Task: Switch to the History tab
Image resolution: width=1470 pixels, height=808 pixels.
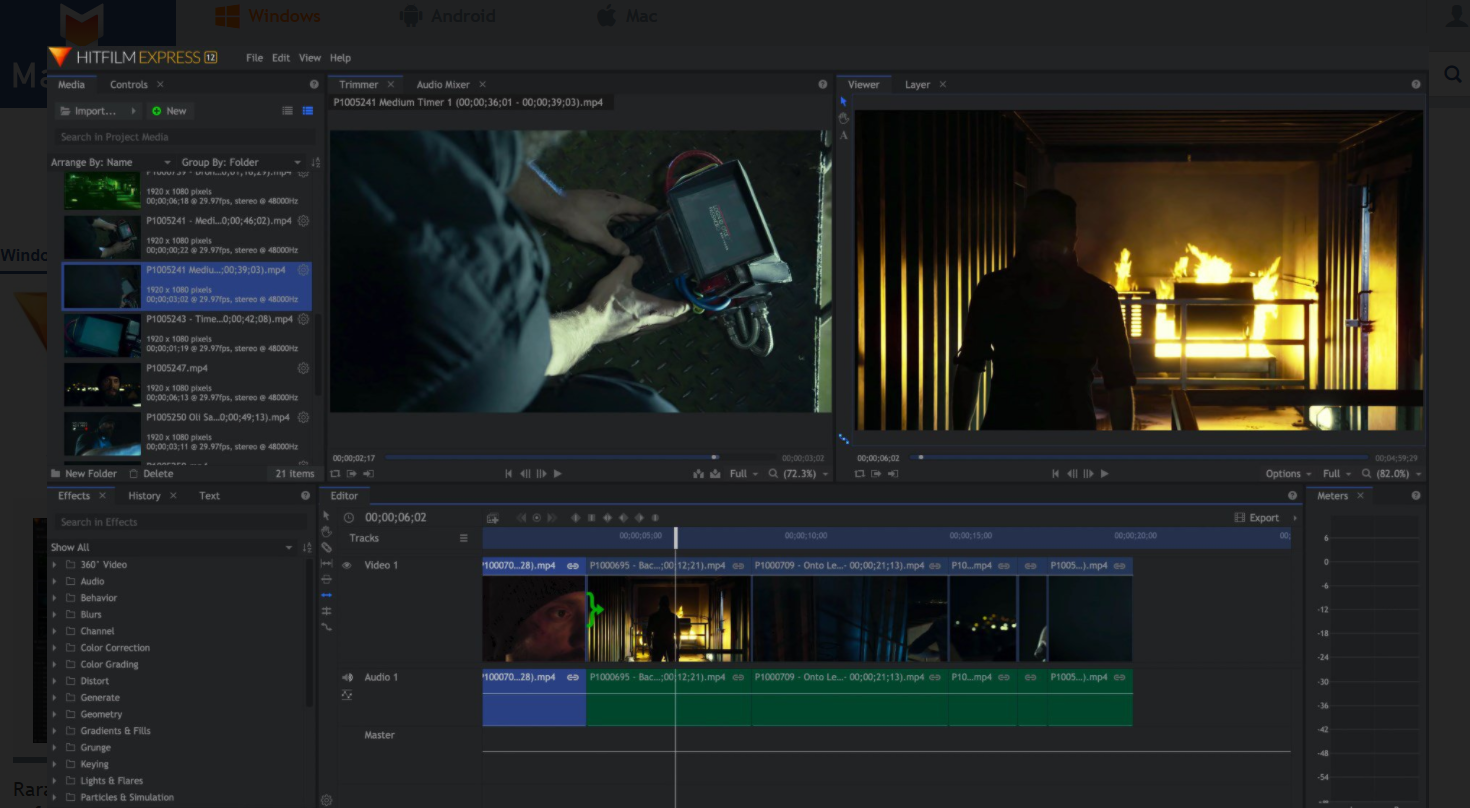Action: pyautogui.click(x=144, y=496)
